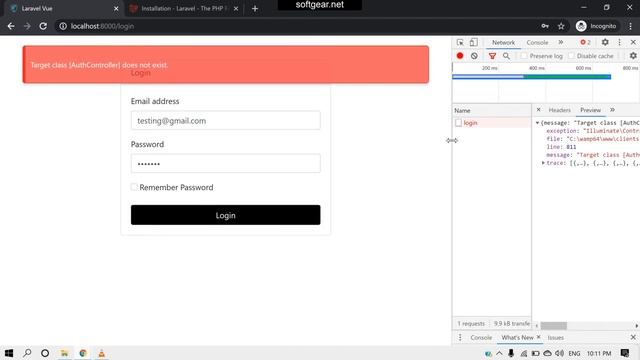Open the Network panel tab
The height and width of the screenshot is (360, 640).
coord(503,42)
